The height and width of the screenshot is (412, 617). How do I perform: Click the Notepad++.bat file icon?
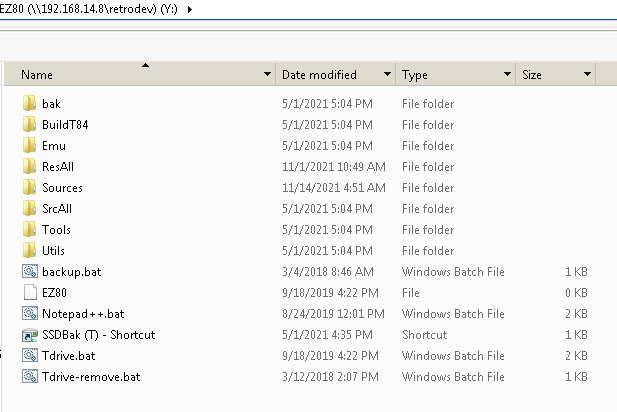(x=30, y=314)
